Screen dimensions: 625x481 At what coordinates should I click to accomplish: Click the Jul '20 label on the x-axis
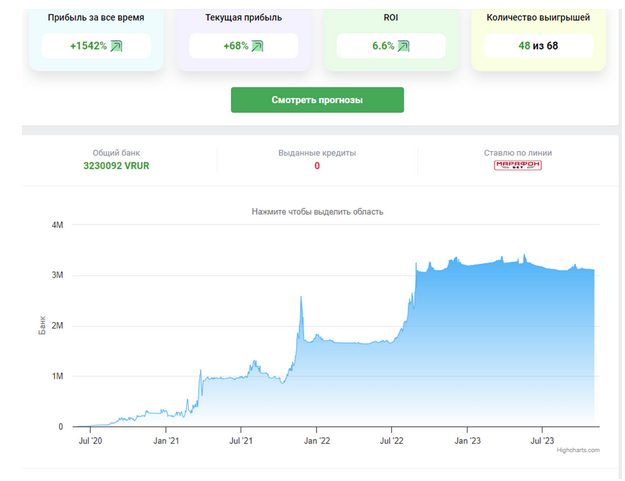point(91,439)
